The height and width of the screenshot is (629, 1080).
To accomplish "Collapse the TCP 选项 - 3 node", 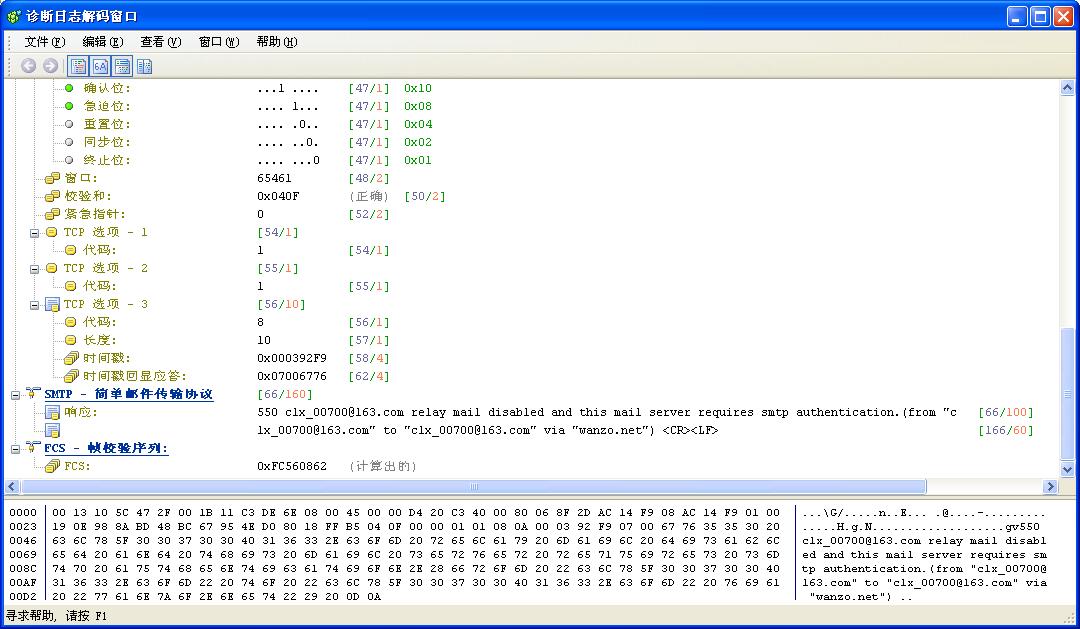I will [x=34, y=304].
